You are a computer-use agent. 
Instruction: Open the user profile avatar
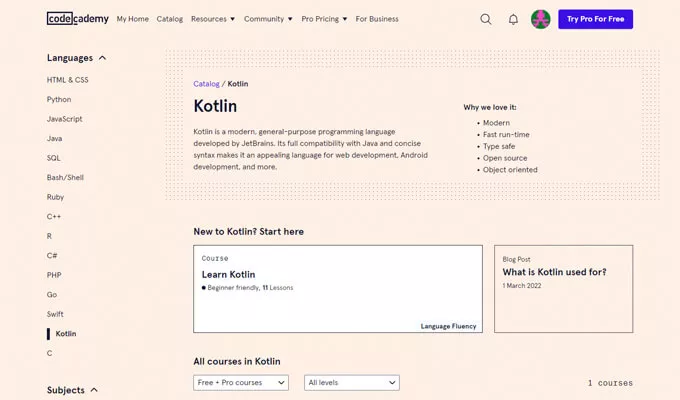pos(540,19)
